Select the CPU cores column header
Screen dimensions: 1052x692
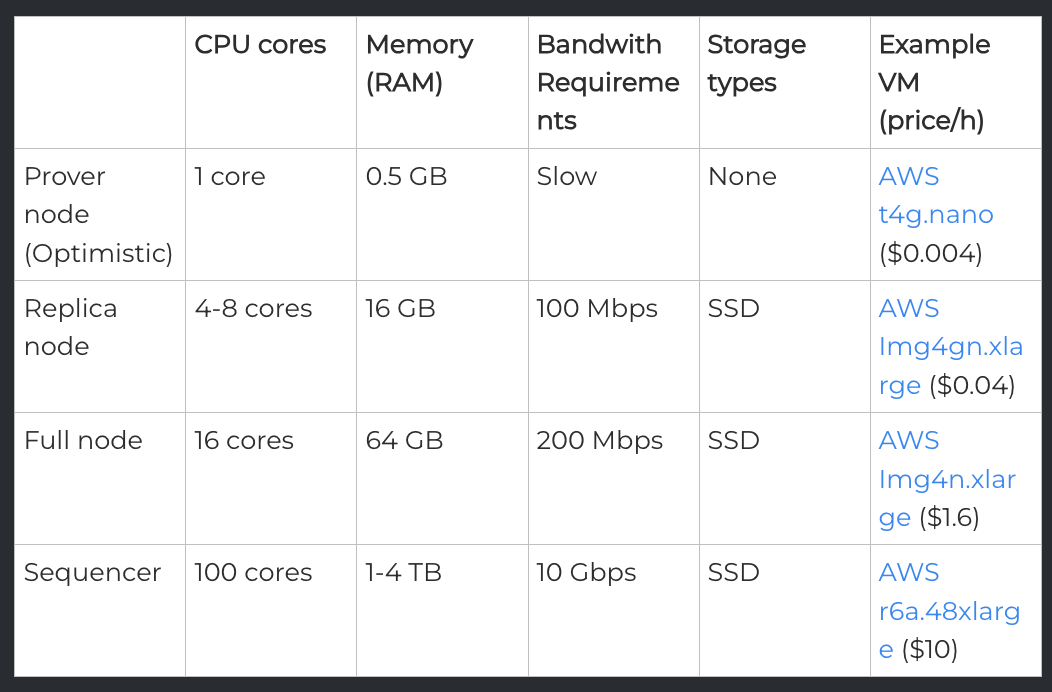coord(260,44)
